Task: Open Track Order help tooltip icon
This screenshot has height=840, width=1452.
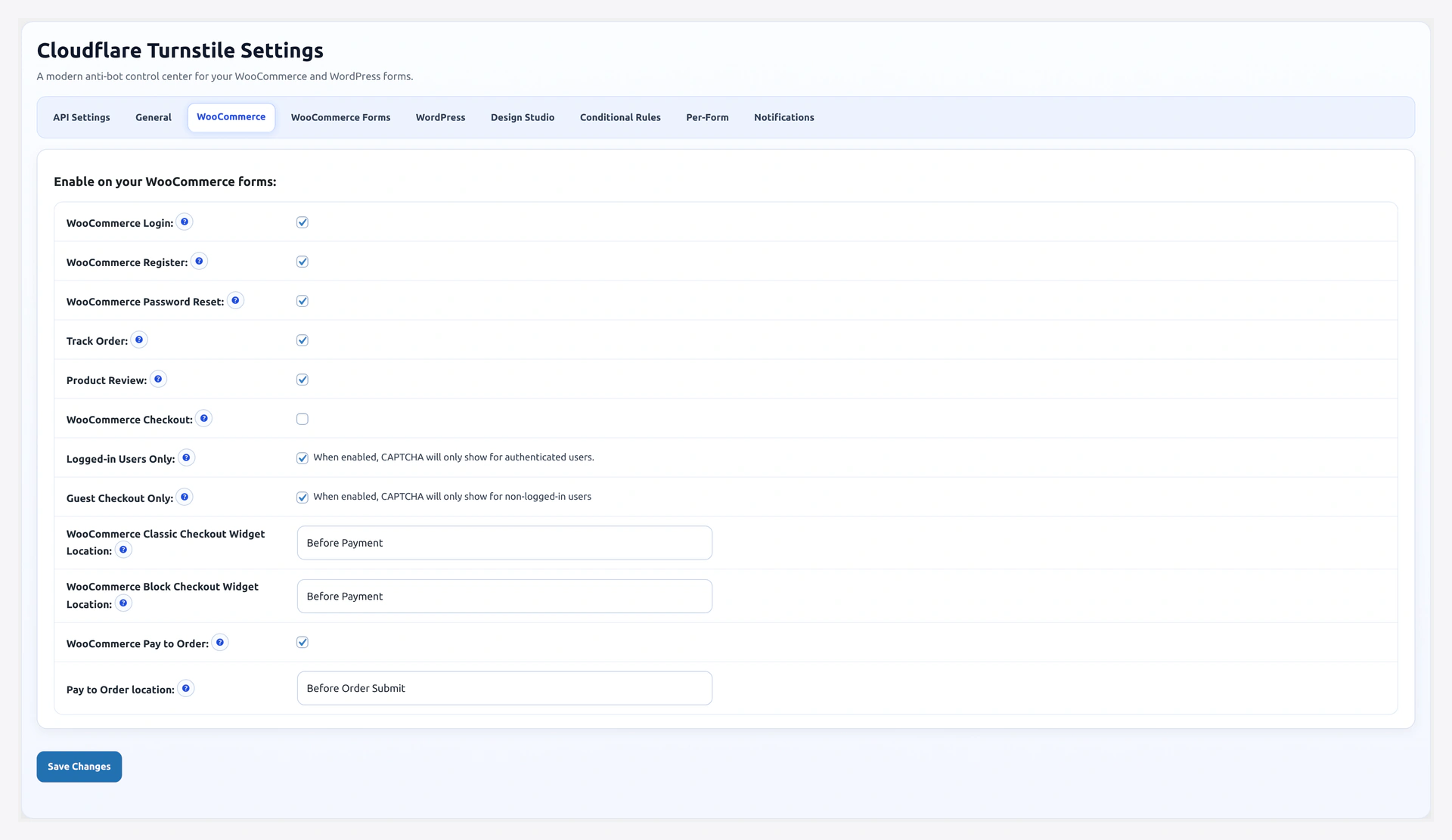Action: (x=139, y=340)
